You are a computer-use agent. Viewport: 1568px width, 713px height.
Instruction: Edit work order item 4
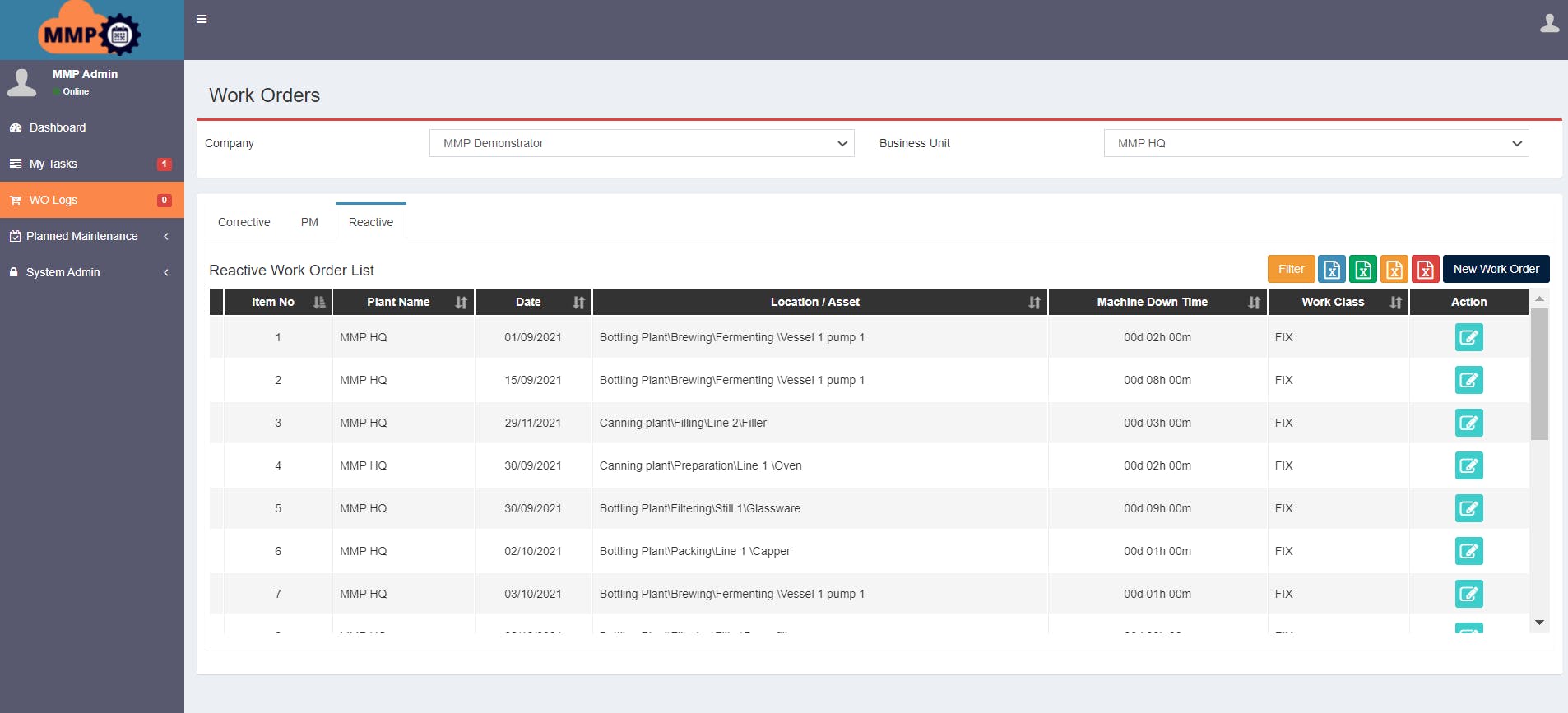pyautogui.click(x=1468, y=465)
